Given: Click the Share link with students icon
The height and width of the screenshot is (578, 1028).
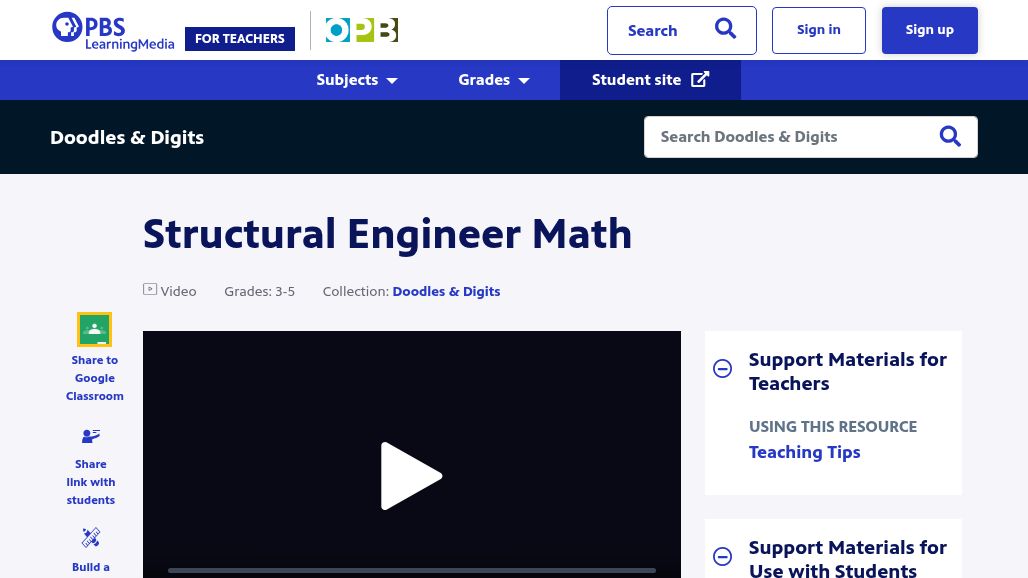Looking at the screenshot, I should [x=90, y=436].
